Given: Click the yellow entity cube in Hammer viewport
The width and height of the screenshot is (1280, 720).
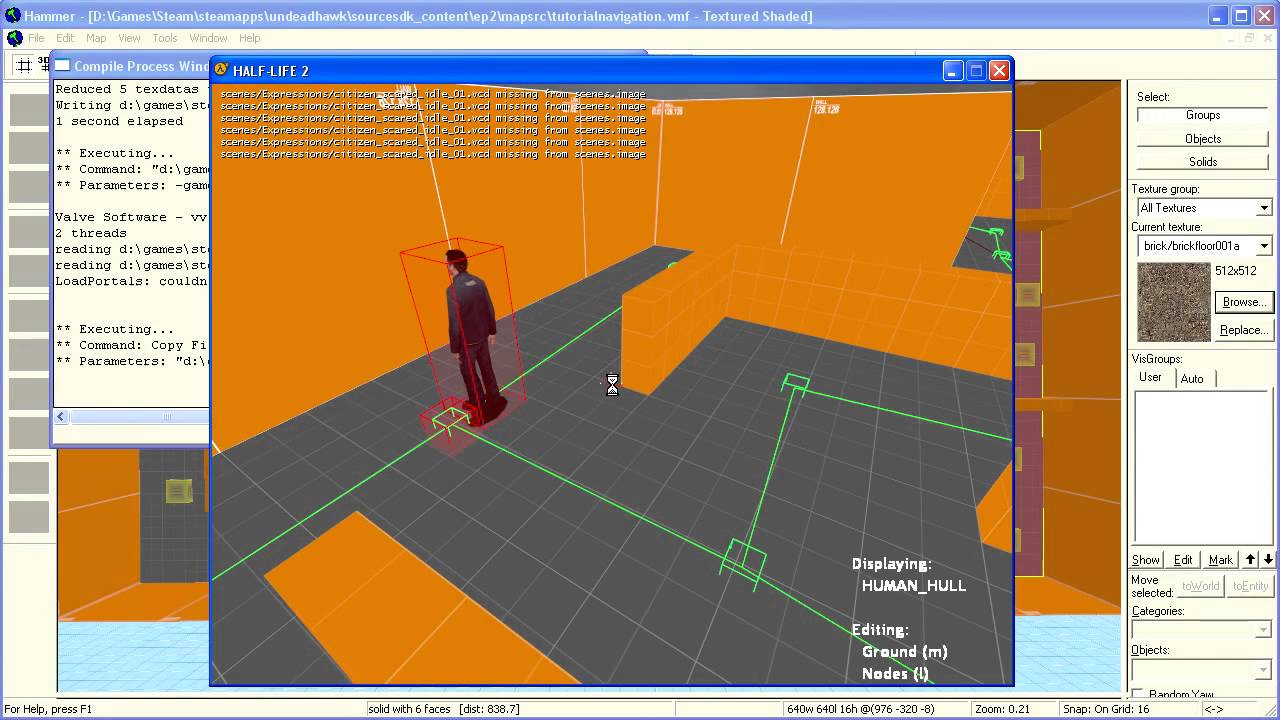Looking at the screenshot, I should coord(179,490).
